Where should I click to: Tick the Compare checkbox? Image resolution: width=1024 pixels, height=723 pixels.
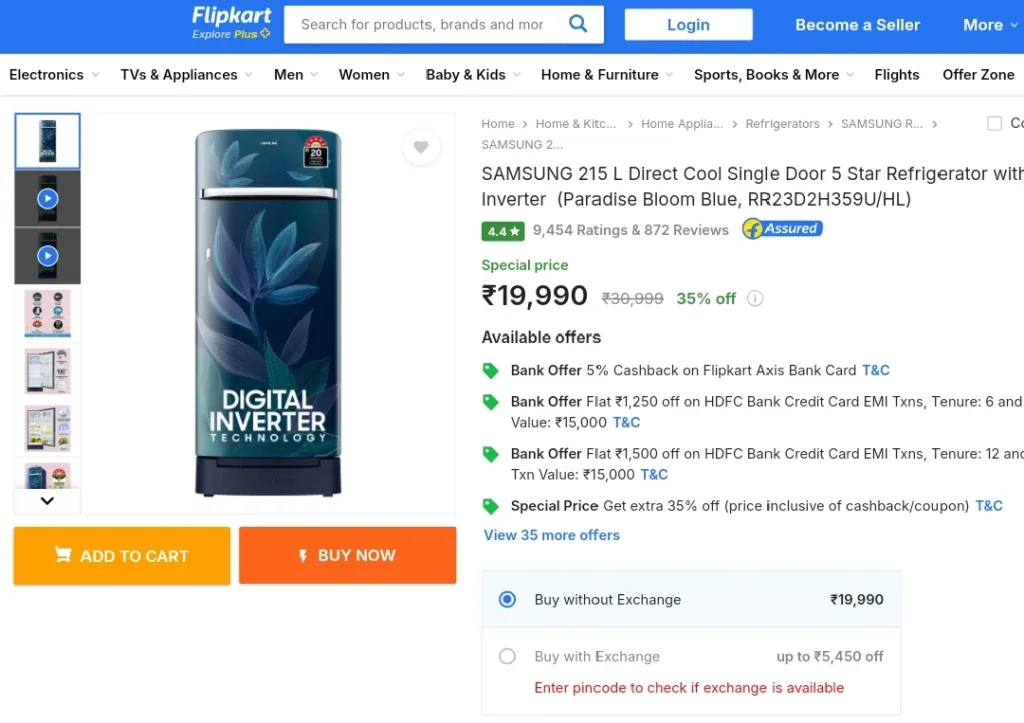994,123
